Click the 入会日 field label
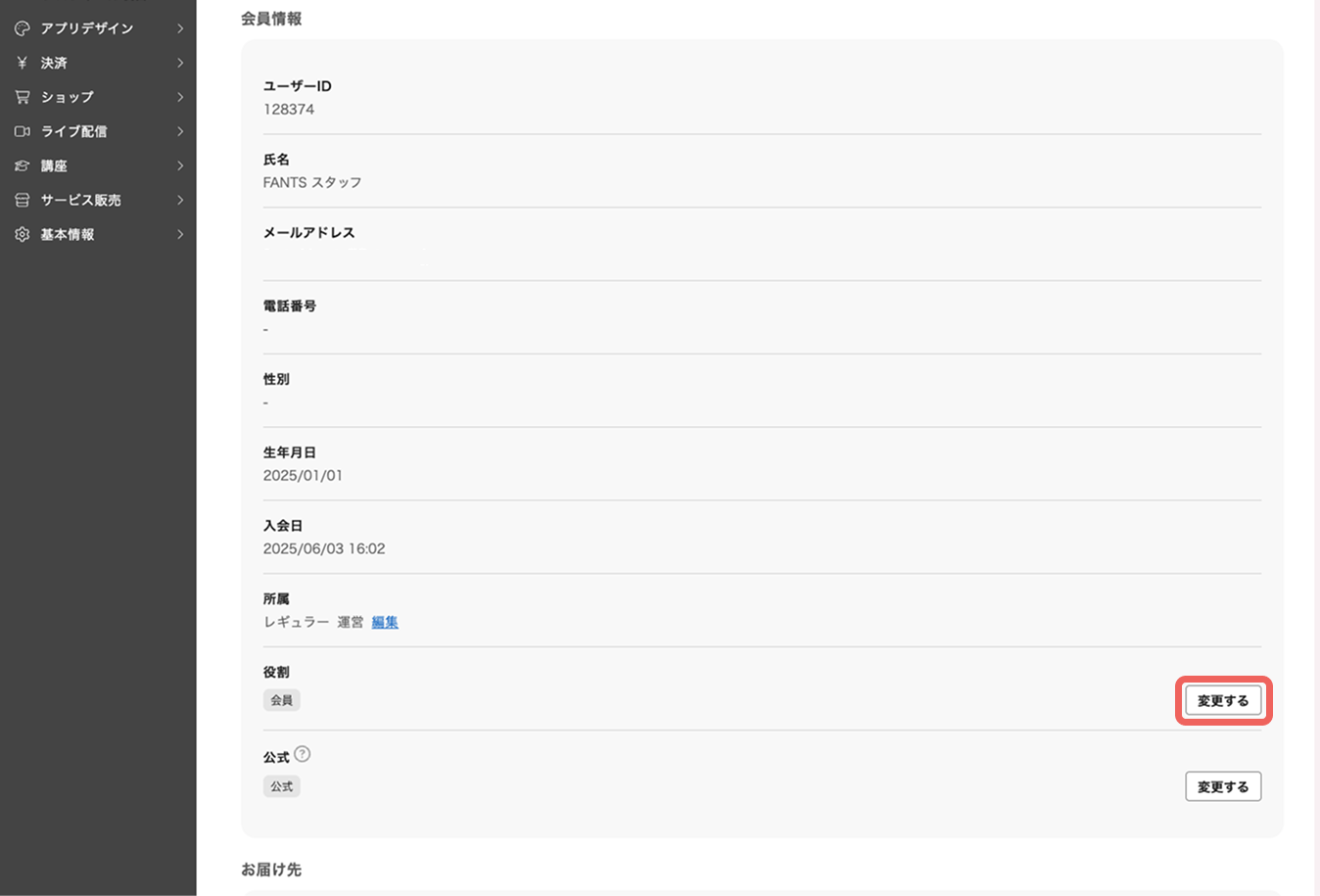1320x896 pixels. (x=283, y=526)
